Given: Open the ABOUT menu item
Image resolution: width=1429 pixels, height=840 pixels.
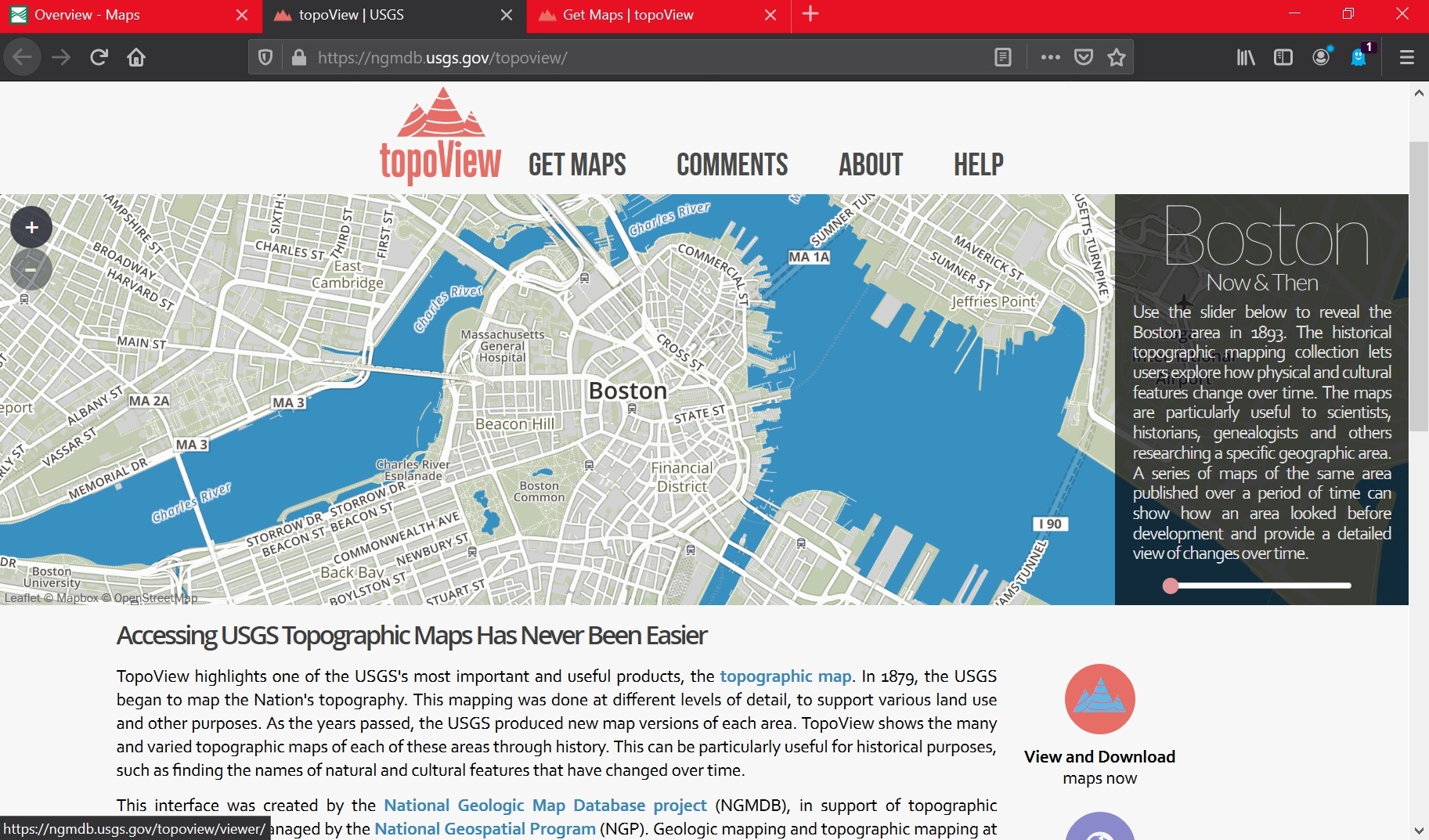Looking at the screenshot, I should point(871,164).
